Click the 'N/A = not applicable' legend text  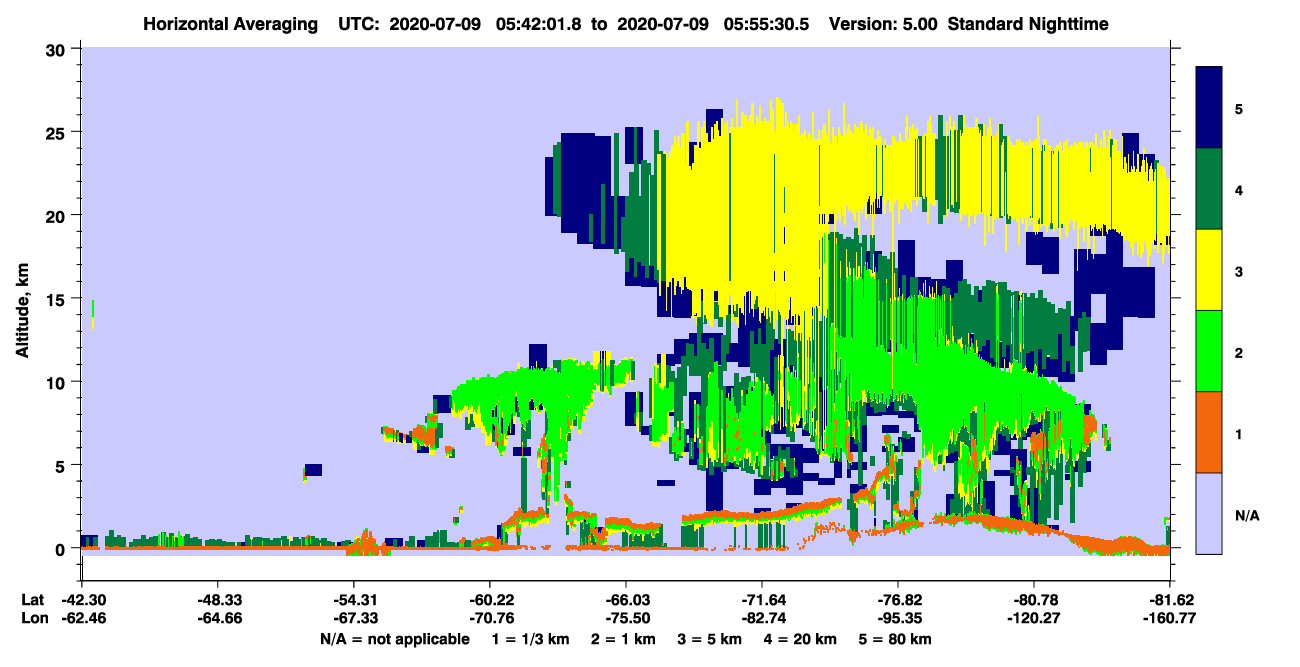pyautogui.click(x=394, y=638)
